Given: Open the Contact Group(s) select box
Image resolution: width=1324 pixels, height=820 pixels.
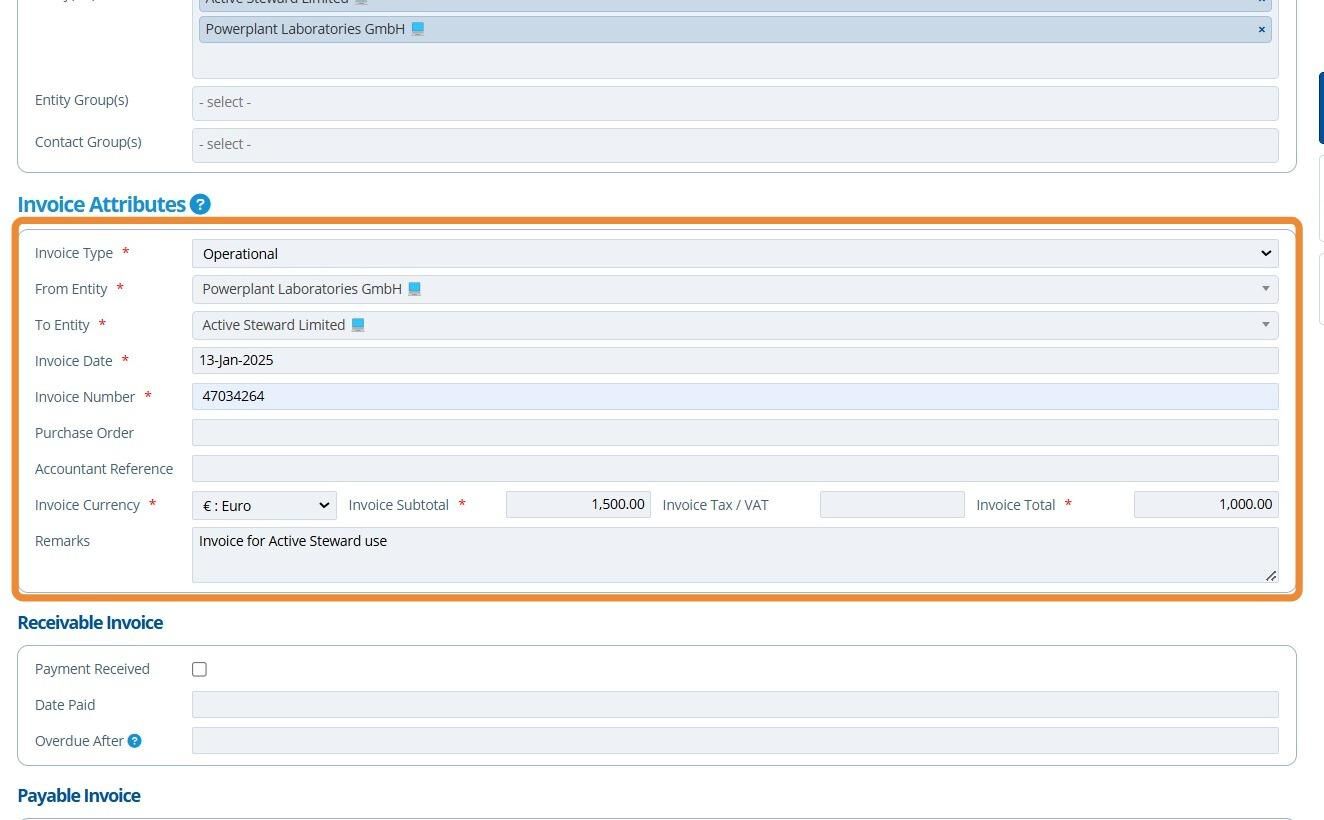Looking at the screenshot, I should click(735, 144).
